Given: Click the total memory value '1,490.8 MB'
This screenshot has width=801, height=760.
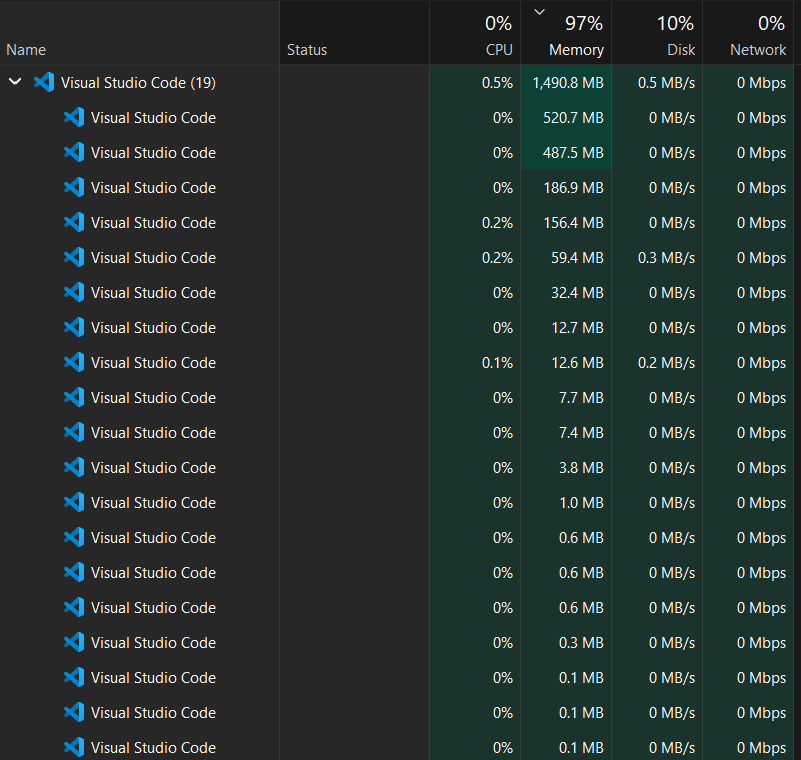Looking at the screenshot, I should 568,83.
